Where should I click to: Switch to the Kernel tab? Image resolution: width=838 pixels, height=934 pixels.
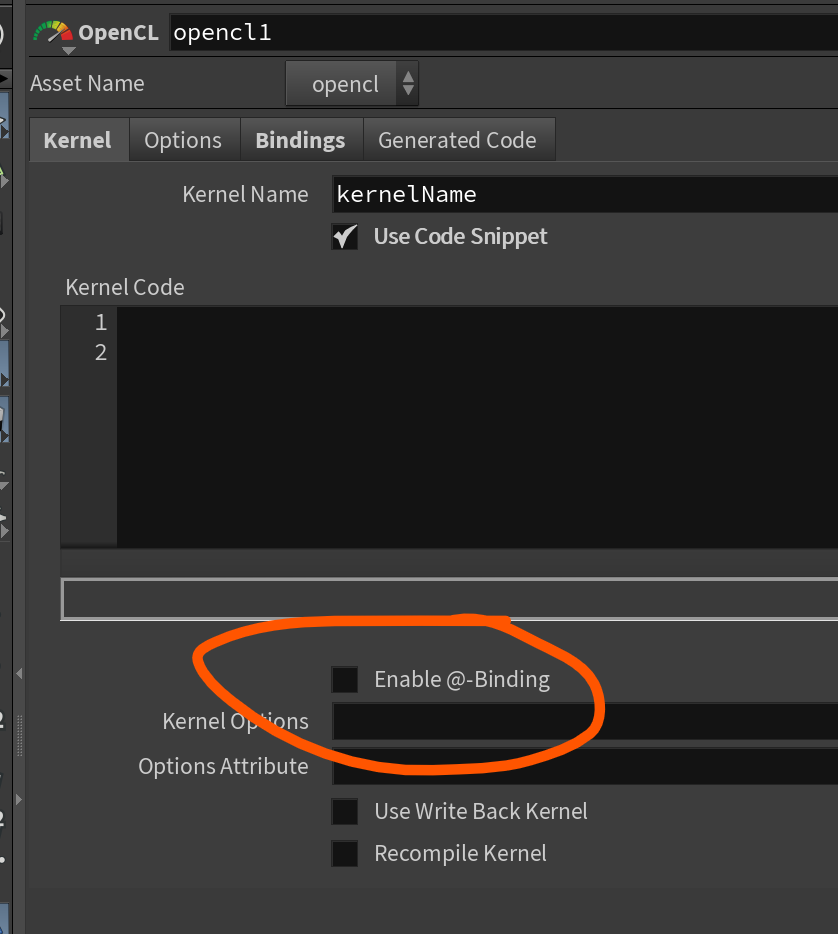coord(78,141)
